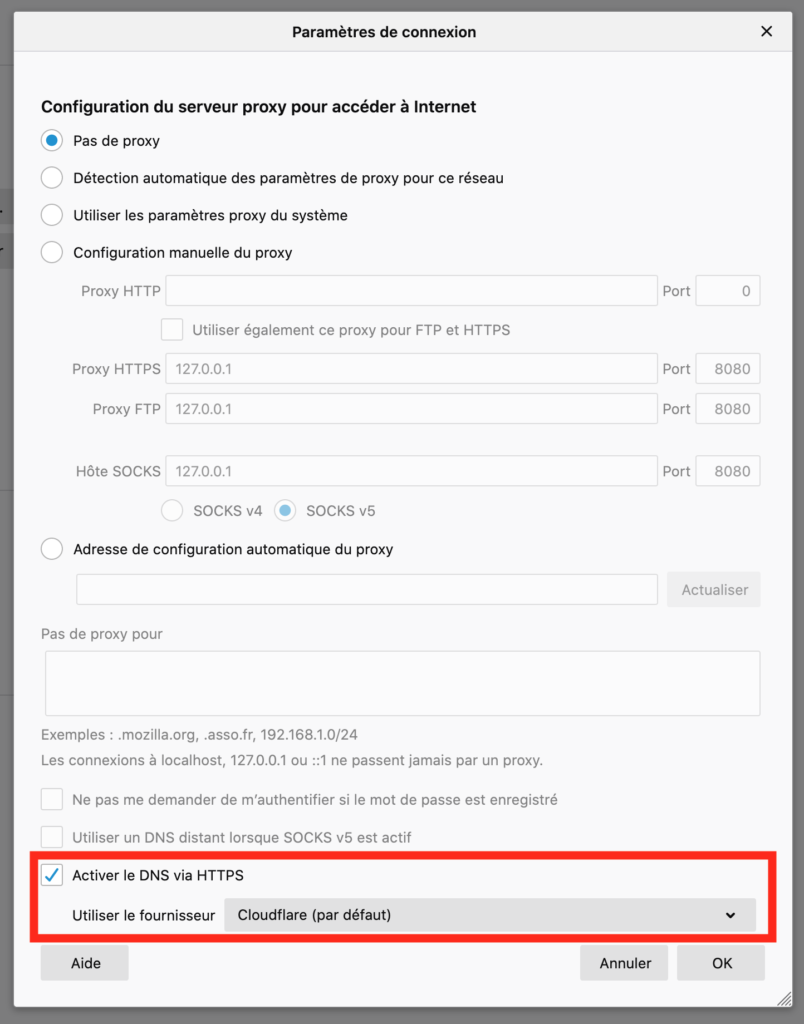The height and width of the screenshot is (1024, 804).
Task: Select the "Pas de proxy" radio option
Action: (52, 141)
